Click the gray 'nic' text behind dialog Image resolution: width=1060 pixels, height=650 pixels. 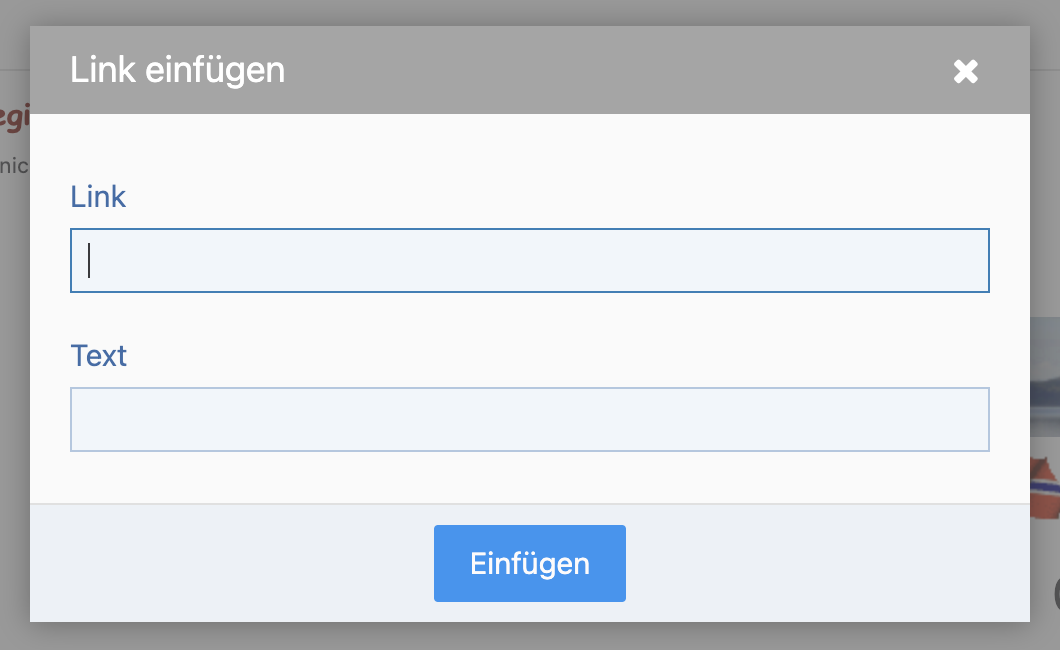tap(14, 166)
